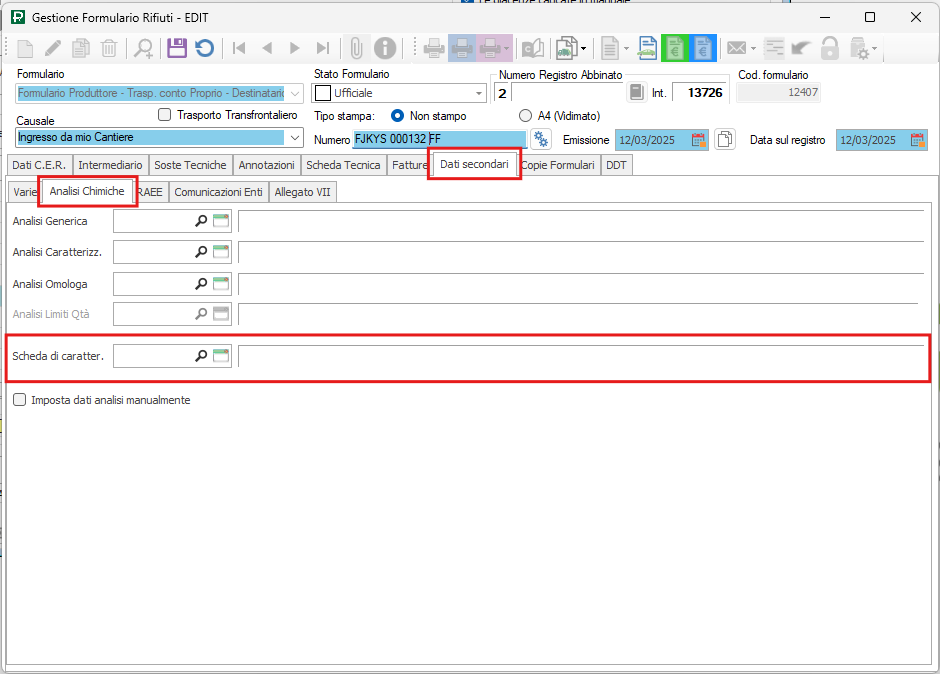Click the purple save floppy disk icon
The height and width of the screenshot is (674, 940).
click(177, 47)
